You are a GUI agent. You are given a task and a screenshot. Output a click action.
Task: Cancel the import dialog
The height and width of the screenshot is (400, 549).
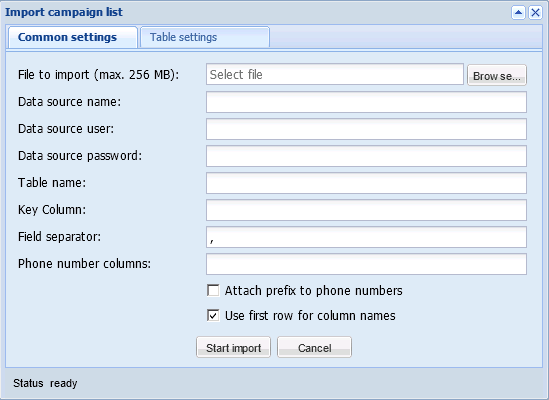[x=314, y=347]
